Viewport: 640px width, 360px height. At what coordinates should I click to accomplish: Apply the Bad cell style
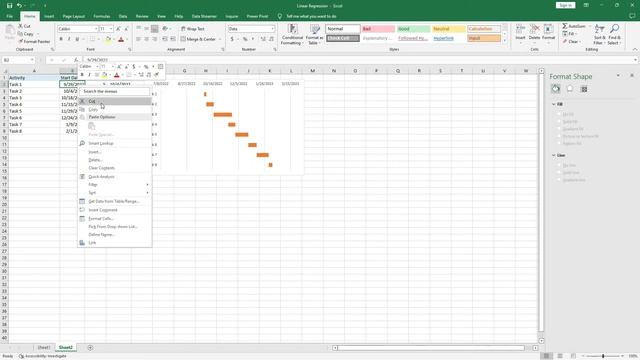378,29
